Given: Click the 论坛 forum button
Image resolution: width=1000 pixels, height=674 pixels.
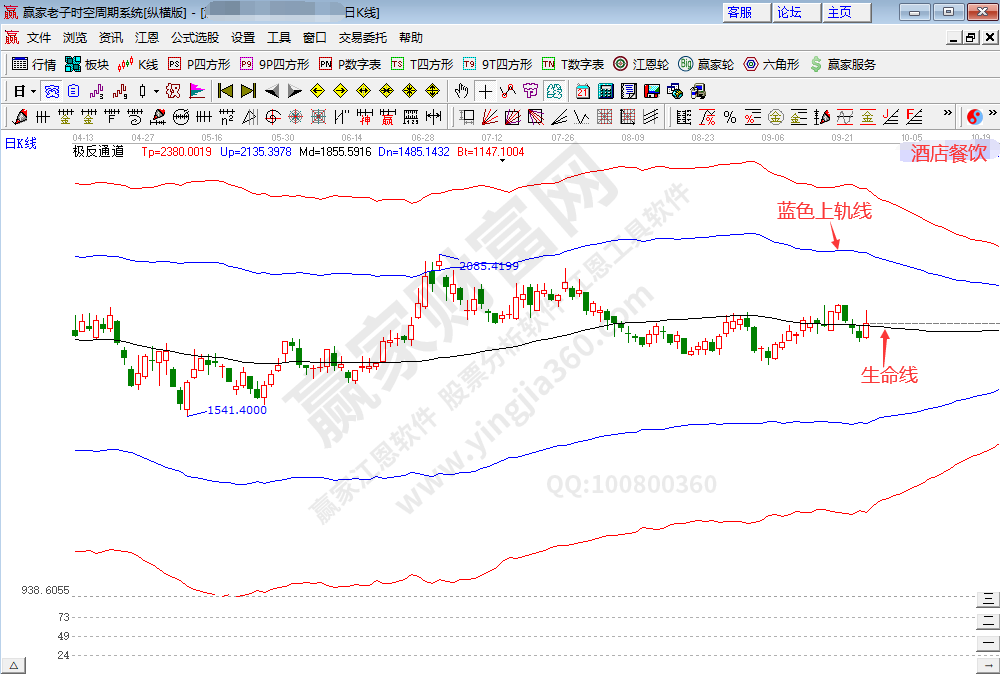Looking at the screenshot, I should pos(789,12).
